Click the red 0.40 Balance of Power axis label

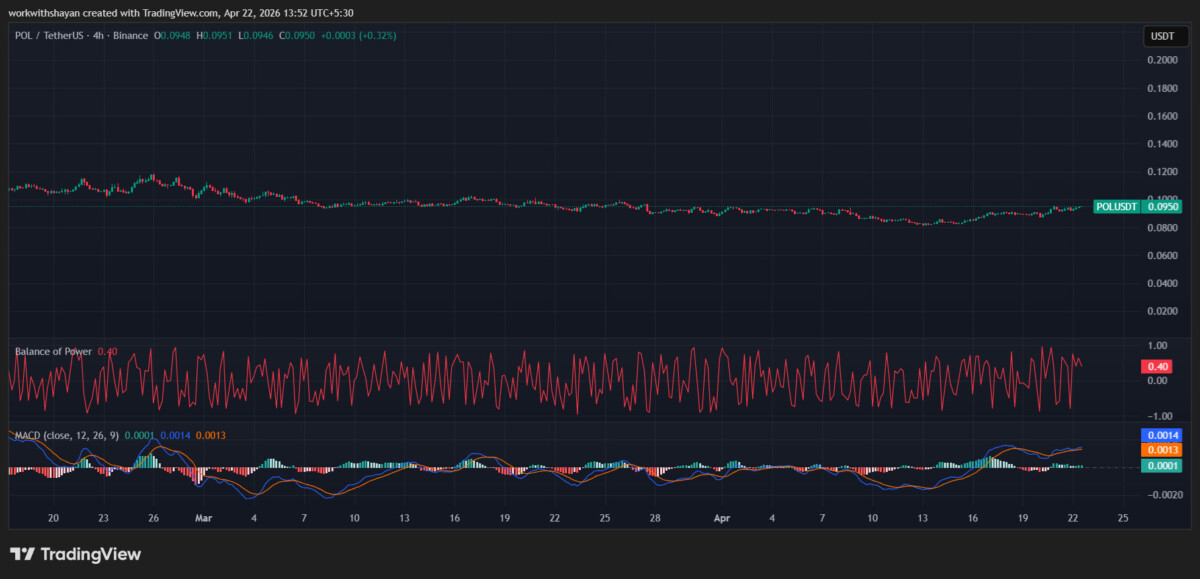[x=1155, y=367]
